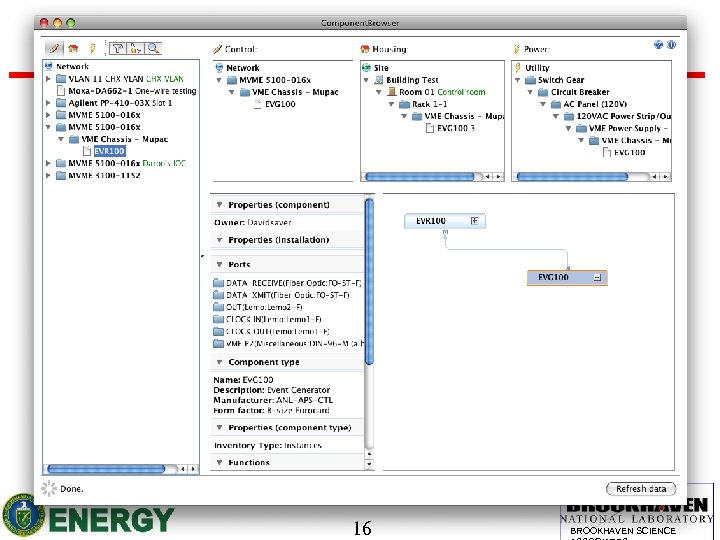Collapse the Properties (installation) section

click(x=219, y=240)
